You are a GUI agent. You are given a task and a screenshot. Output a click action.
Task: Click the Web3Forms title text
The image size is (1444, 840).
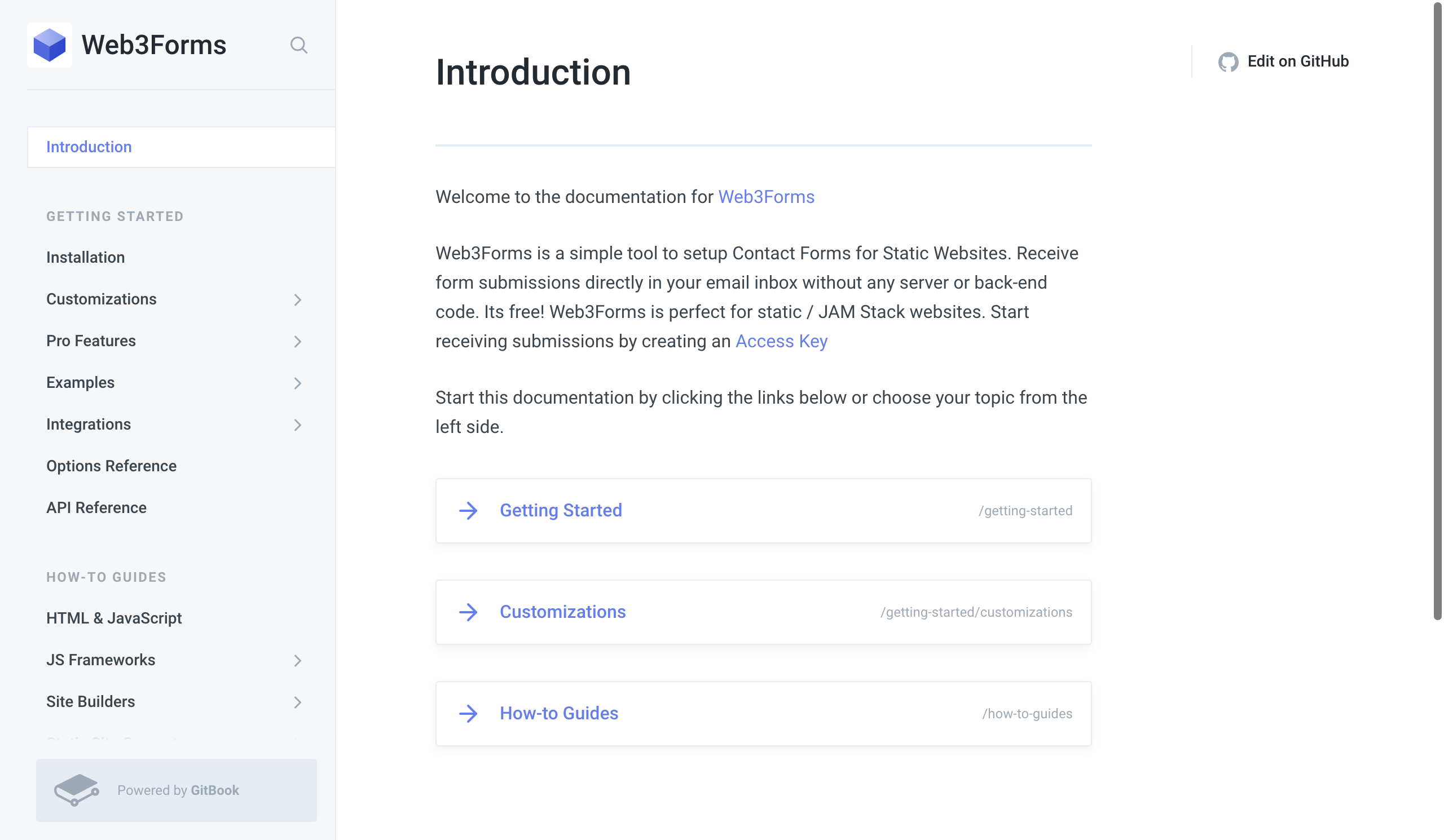click(x=153, y=45)
